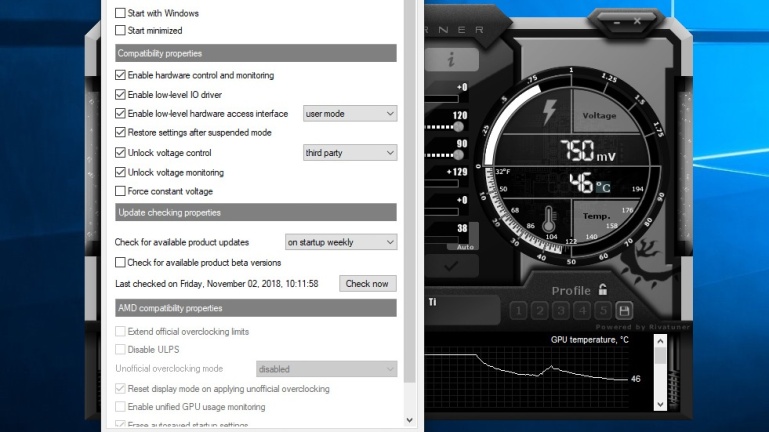The height and width of the screenshot is (432, 769).
Task: Click the 46 °C temperature readout
Action: coord(589,183)
